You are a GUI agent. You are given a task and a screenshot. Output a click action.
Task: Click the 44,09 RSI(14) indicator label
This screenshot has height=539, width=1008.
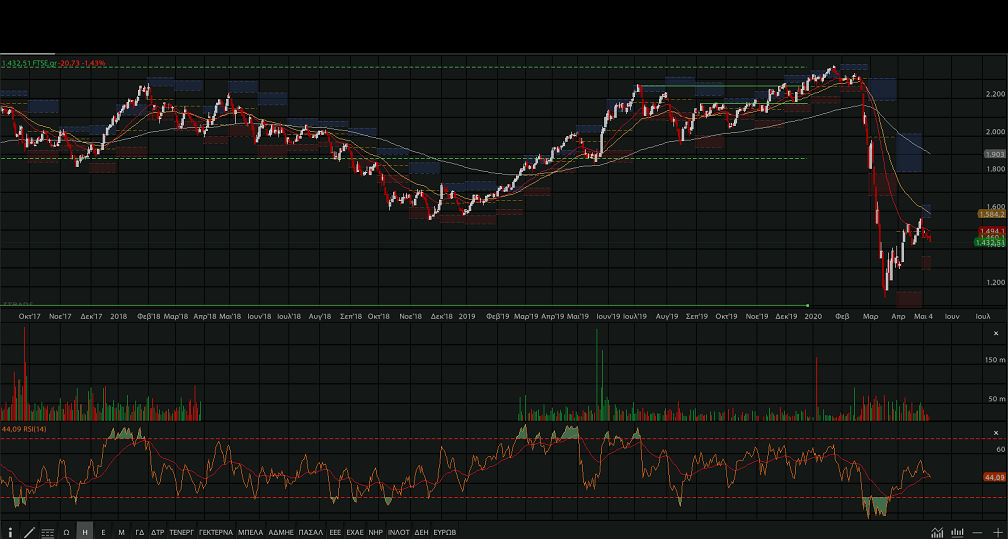tap(24, 429)
